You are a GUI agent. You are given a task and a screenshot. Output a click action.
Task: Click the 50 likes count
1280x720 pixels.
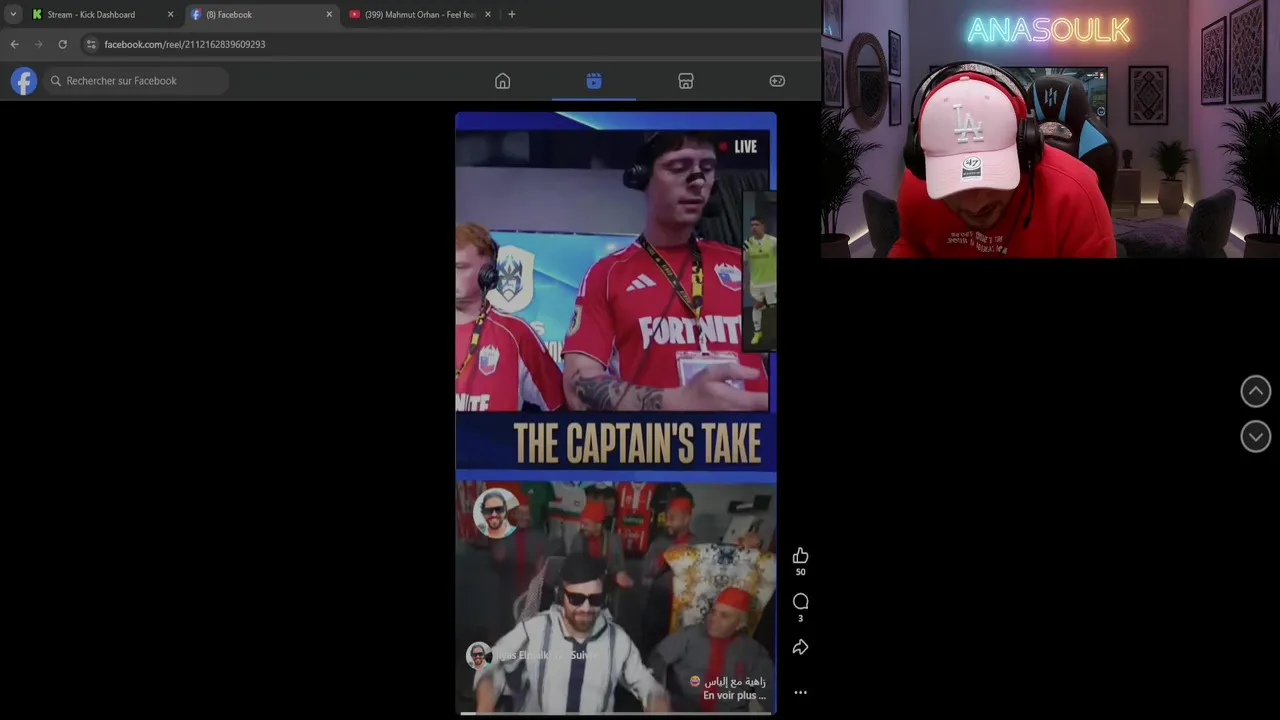[x=800, y=572]
